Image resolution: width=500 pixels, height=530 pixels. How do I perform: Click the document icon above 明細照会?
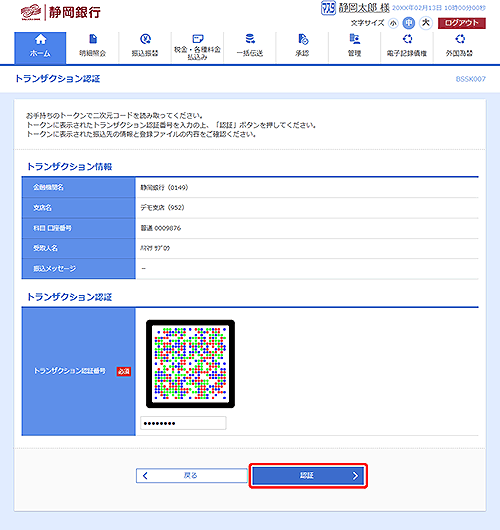(93, 39)
